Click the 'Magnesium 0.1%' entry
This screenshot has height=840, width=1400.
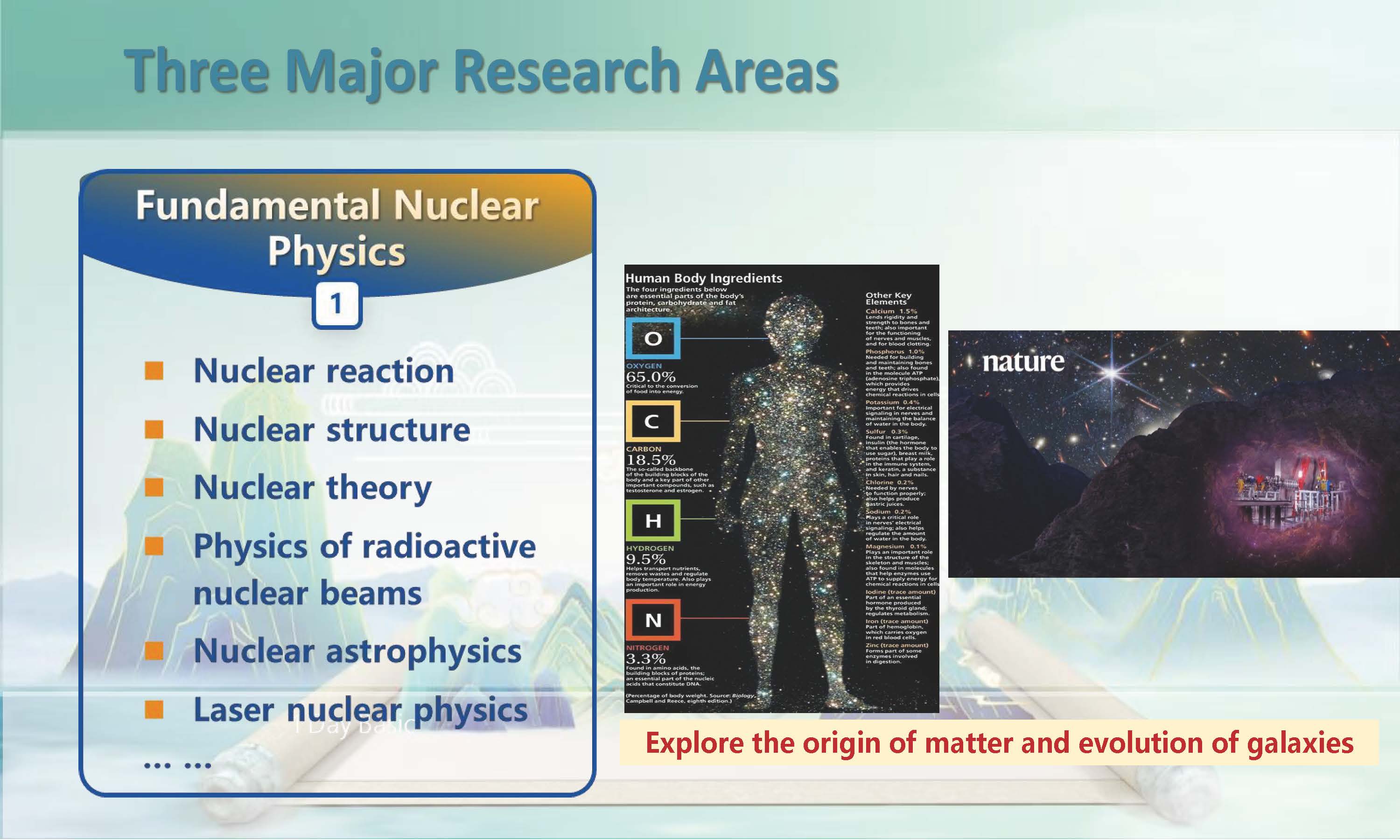pos(896,546)
